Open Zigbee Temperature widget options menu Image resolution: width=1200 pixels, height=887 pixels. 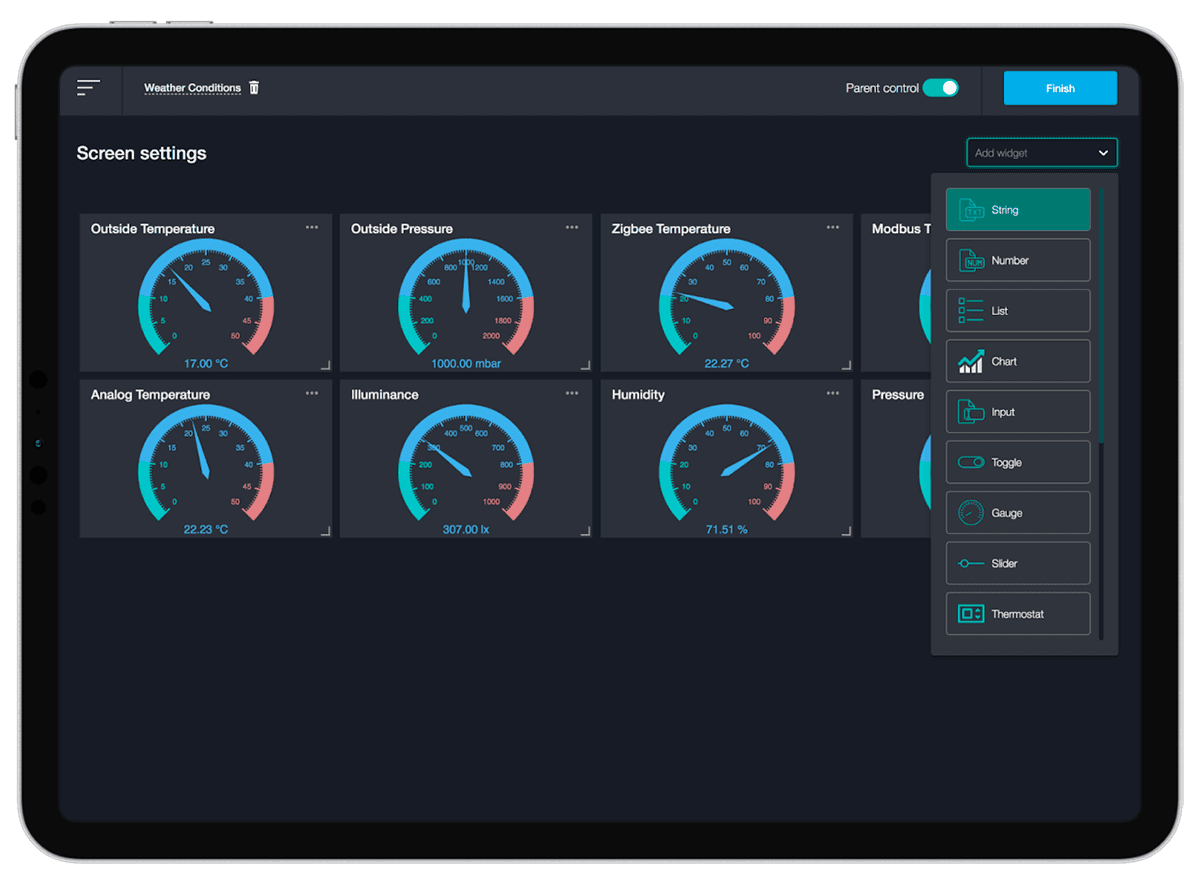(833, 228)
